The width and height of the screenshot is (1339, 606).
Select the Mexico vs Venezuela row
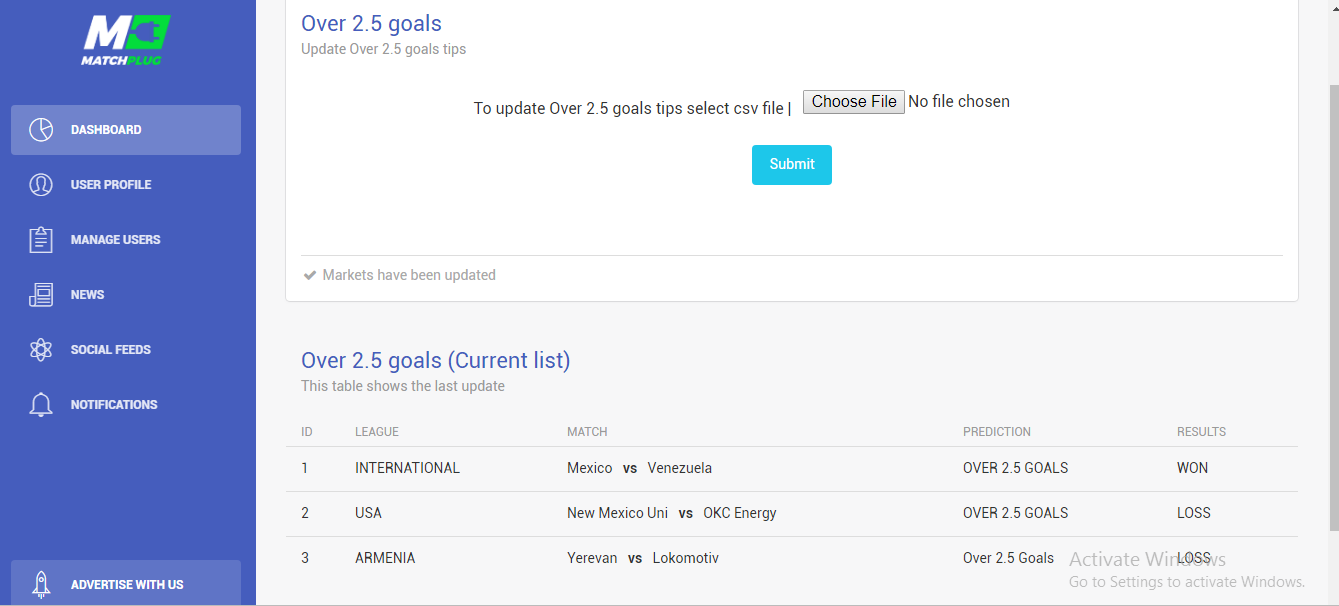(x=792, y=468)
